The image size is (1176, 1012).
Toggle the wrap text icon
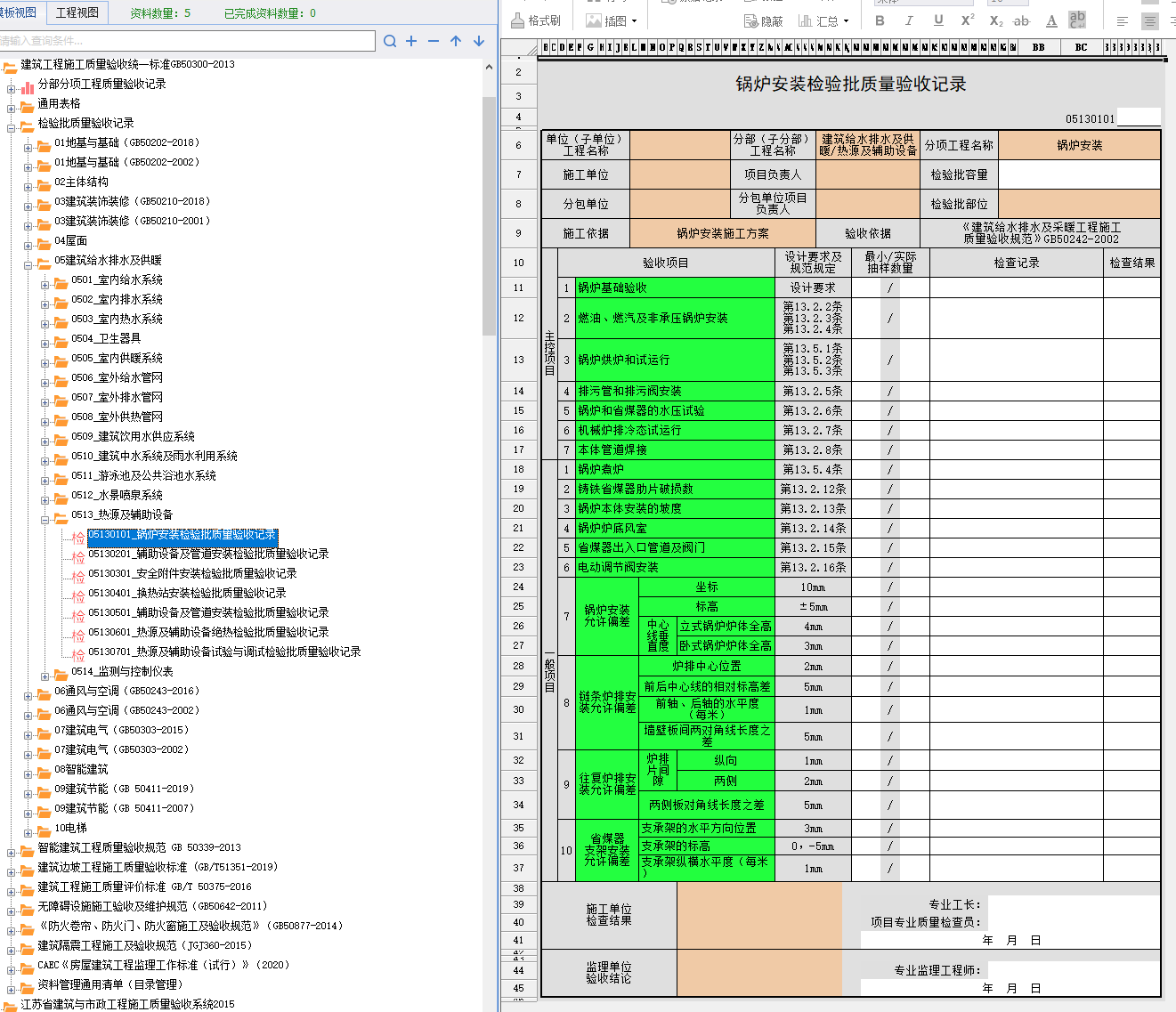pos(1077,20)
